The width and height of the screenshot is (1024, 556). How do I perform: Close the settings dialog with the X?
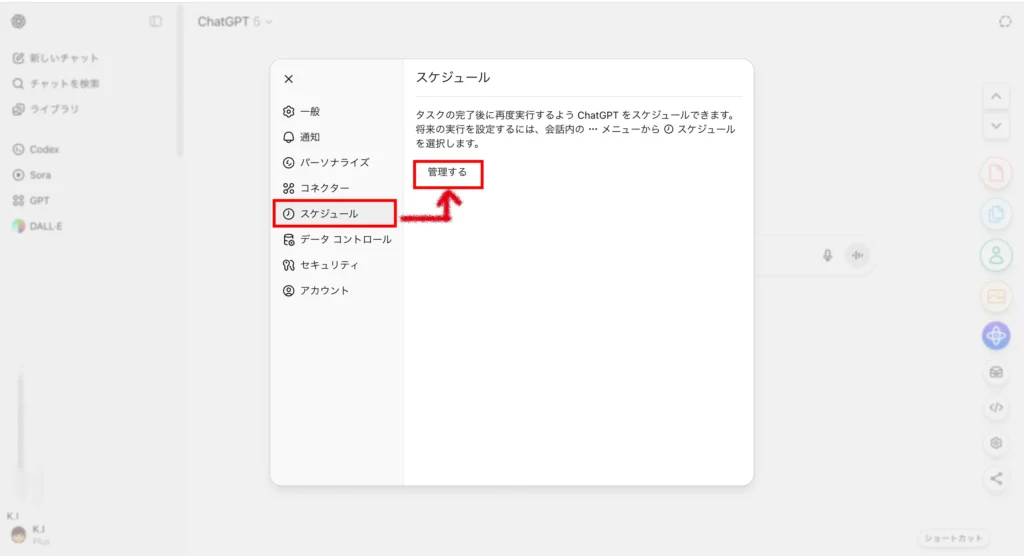pos(289,79)
